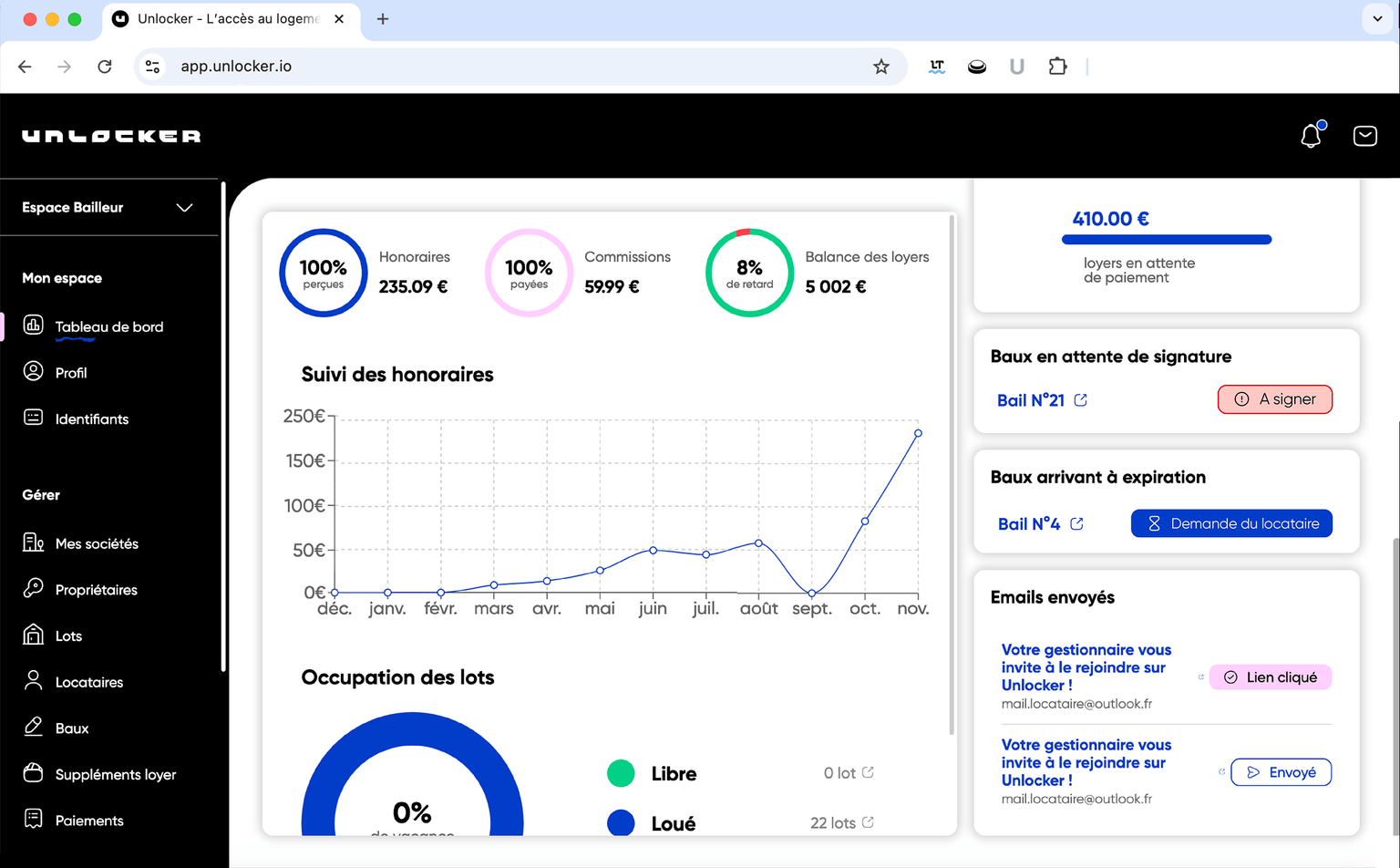
Task: Click the 410.00 € rent progress bar
Action: point(1166,240)
